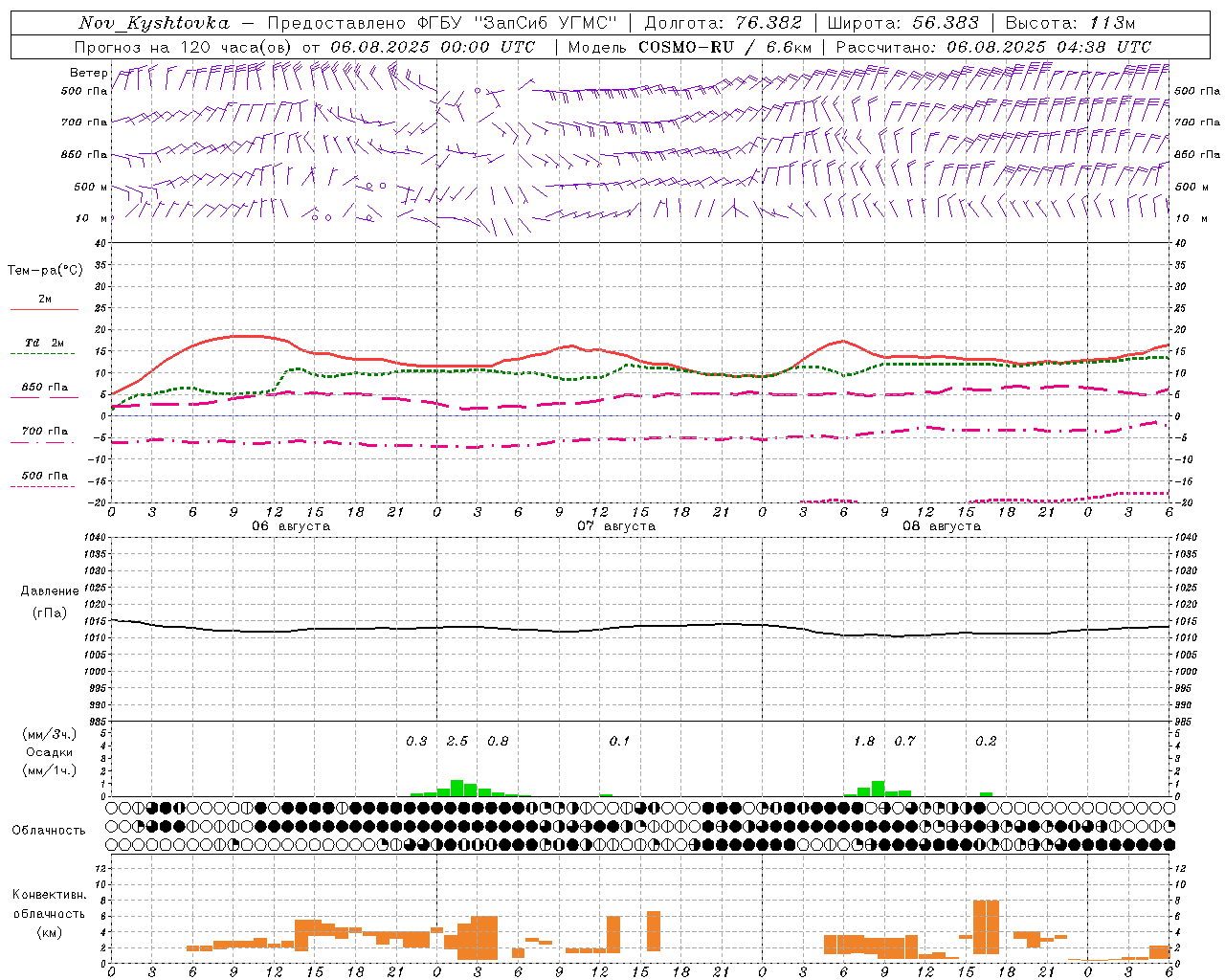Viewport: 1225px width, 980px height.
Task: Click the precipitation value '0.7'
Action: (x=904, y=741)
